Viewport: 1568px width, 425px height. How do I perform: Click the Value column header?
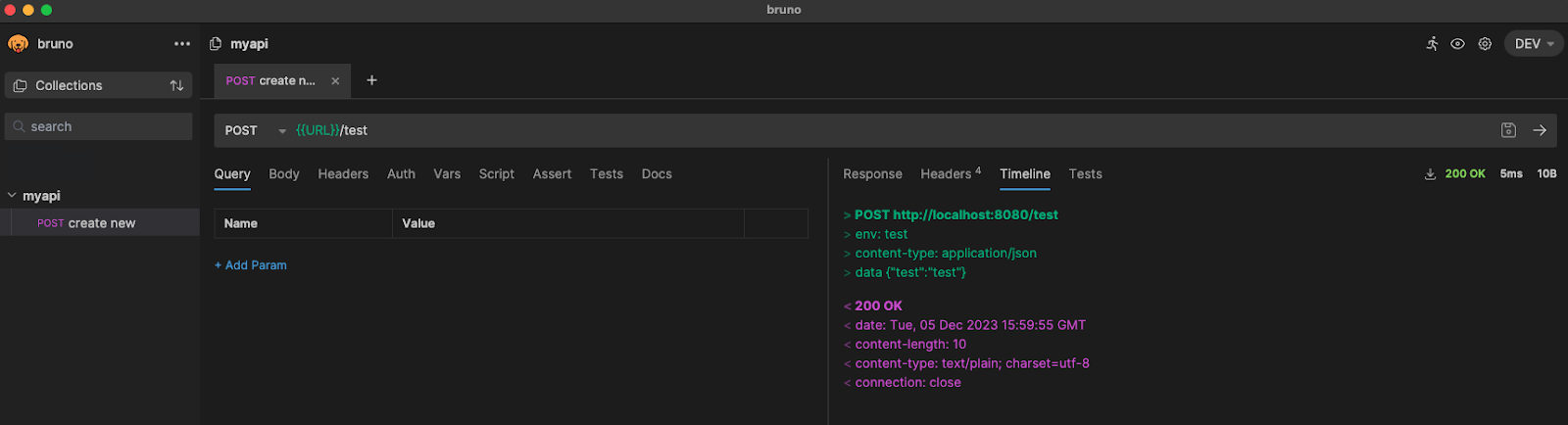568,223
